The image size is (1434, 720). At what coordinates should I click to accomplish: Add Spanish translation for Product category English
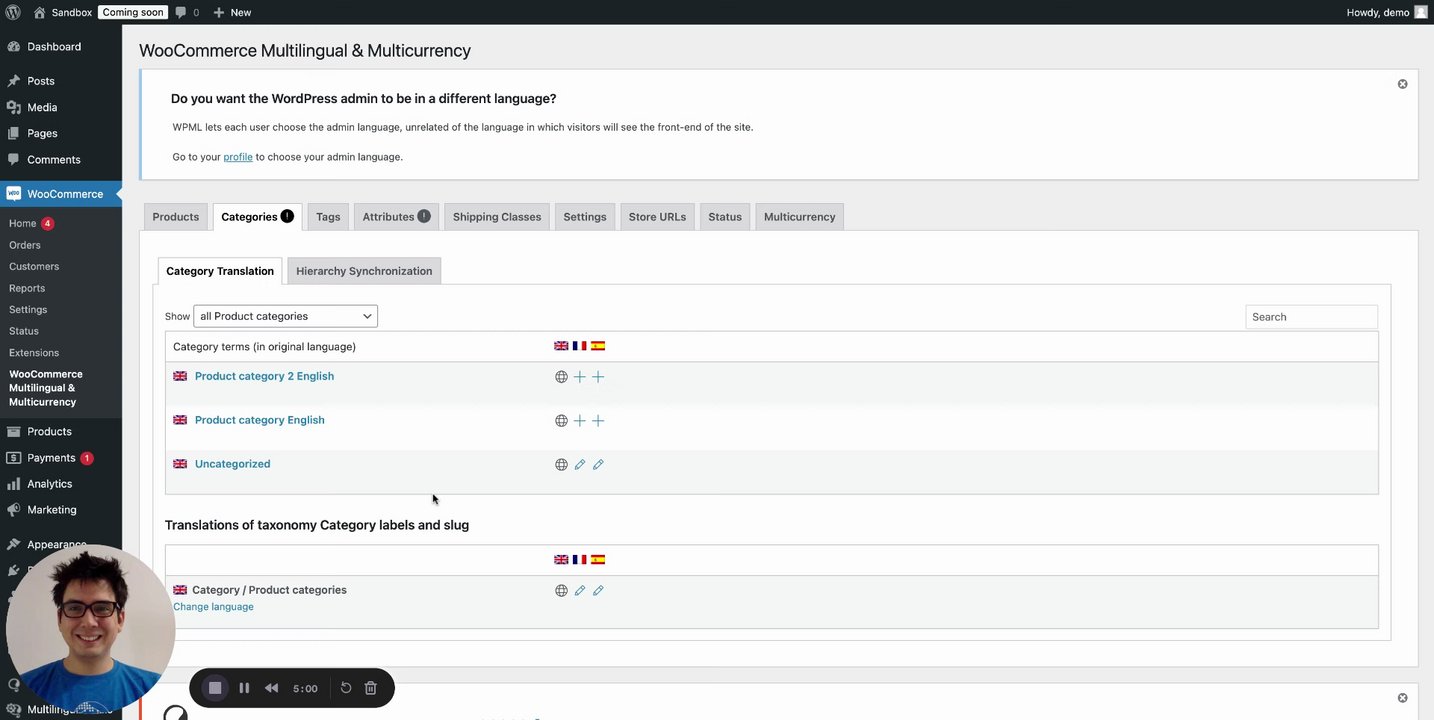598,421
